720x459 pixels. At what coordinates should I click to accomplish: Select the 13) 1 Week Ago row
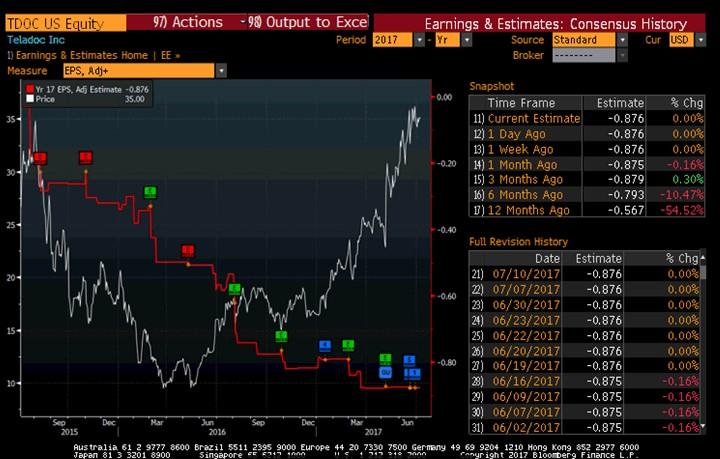click(587, 149)
